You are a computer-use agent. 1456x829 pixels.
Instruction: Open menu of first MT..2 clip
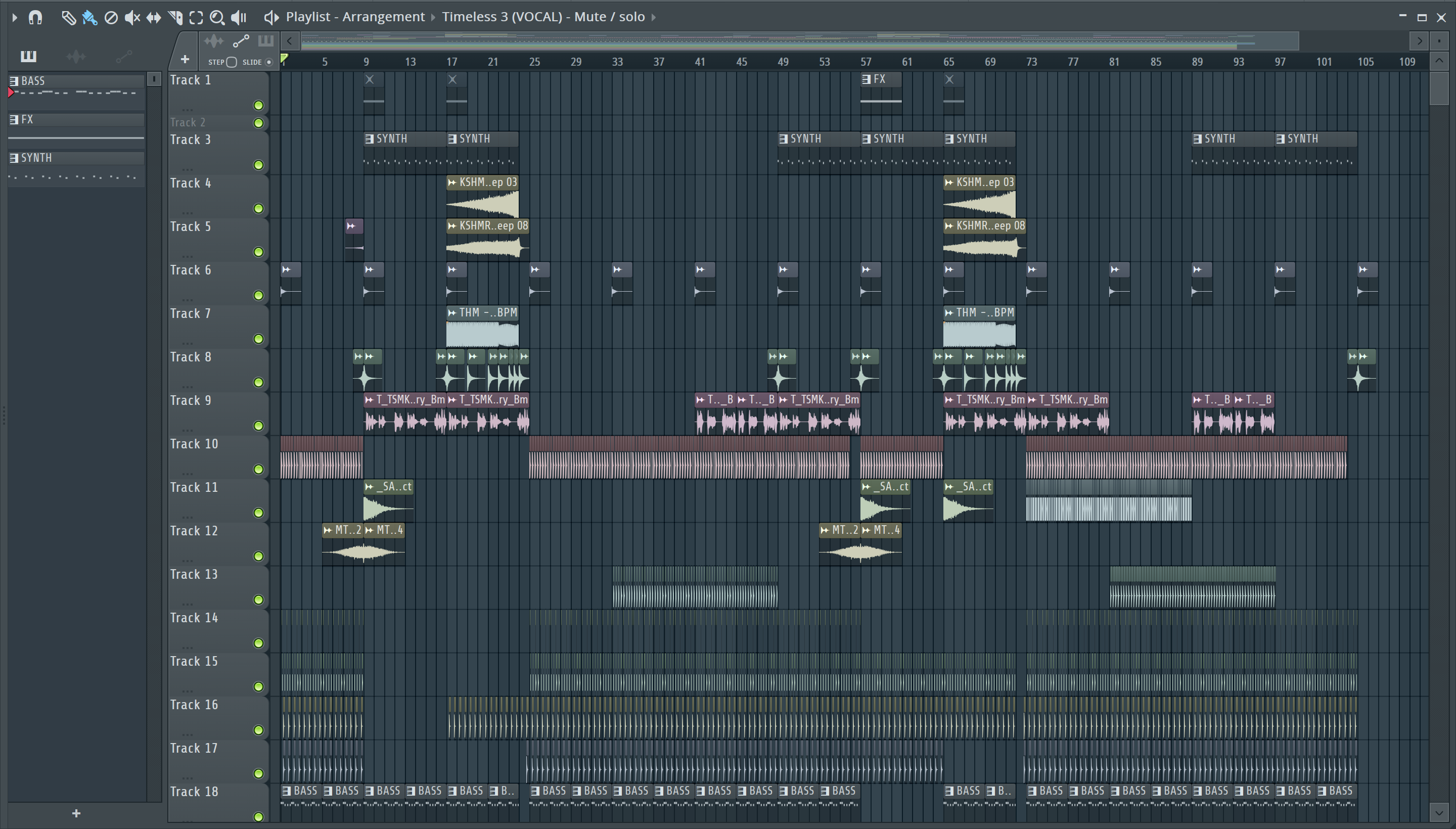point(328,530)
